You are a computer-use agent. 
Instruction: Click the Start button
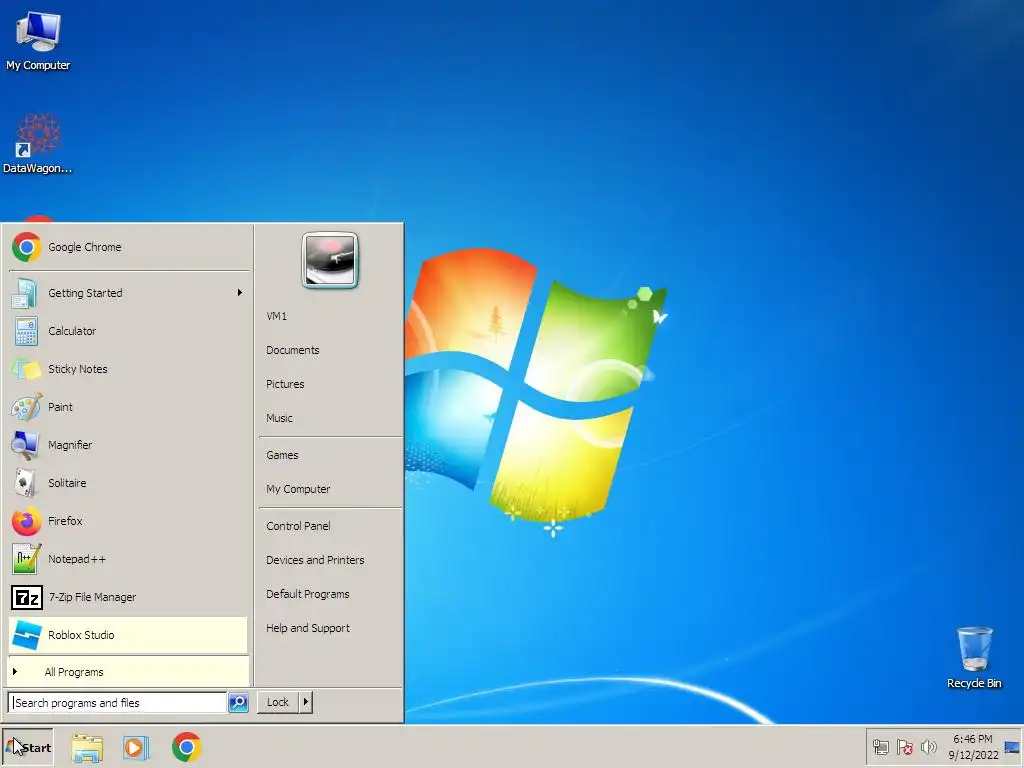tap(28, 748)
